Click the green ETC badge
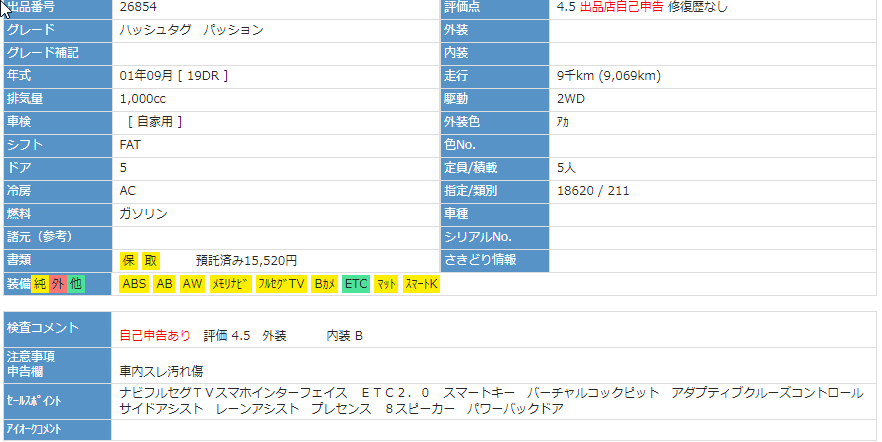The height and width of the screenshot is (442, 882). 356,284
